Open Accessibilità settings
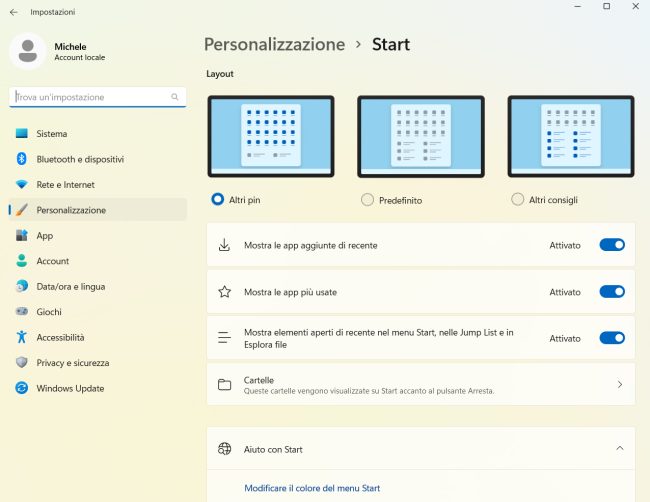 tap(98, 337)
